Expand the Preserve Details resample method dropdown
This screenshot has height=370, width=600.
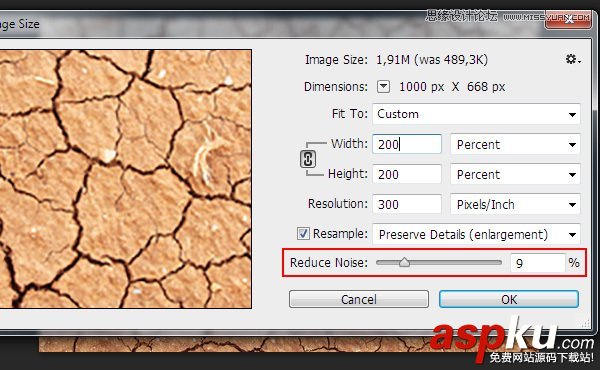point(476,234)
